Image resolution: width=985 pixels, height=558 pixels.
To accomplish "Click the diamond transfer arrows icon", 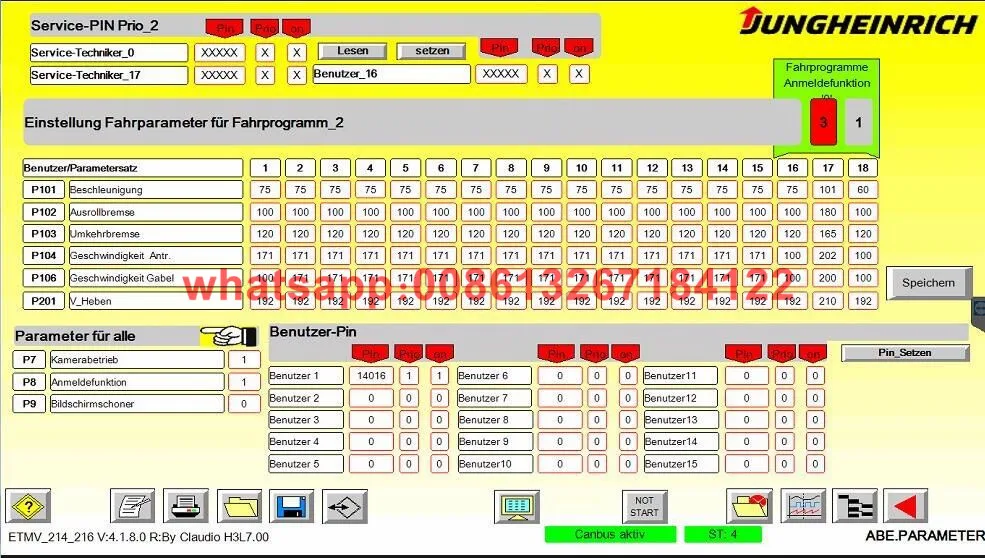I will 344,506.
